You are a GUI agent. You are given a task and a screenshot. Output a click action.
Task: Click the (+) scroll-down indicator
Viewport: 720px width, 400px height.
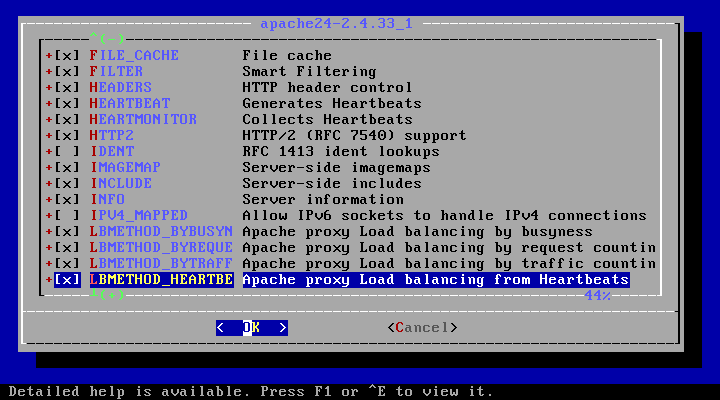pyautogui.click(x=107, y=294)
